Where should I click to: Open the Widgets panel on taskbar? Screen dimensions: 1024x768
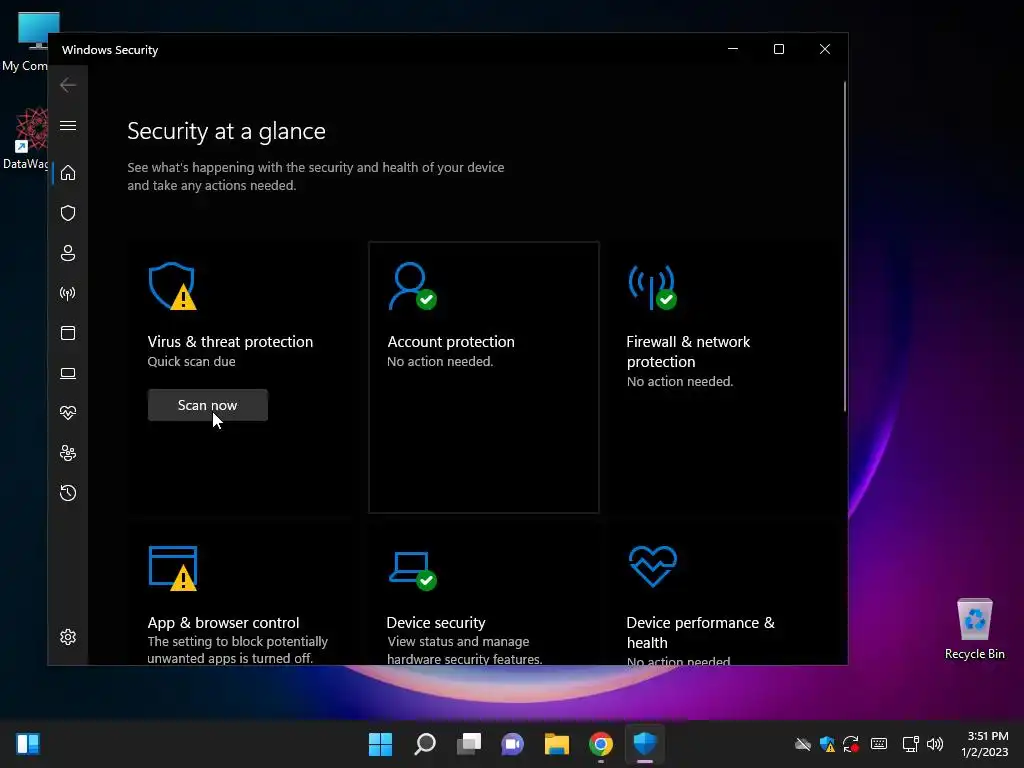[28, 744]
